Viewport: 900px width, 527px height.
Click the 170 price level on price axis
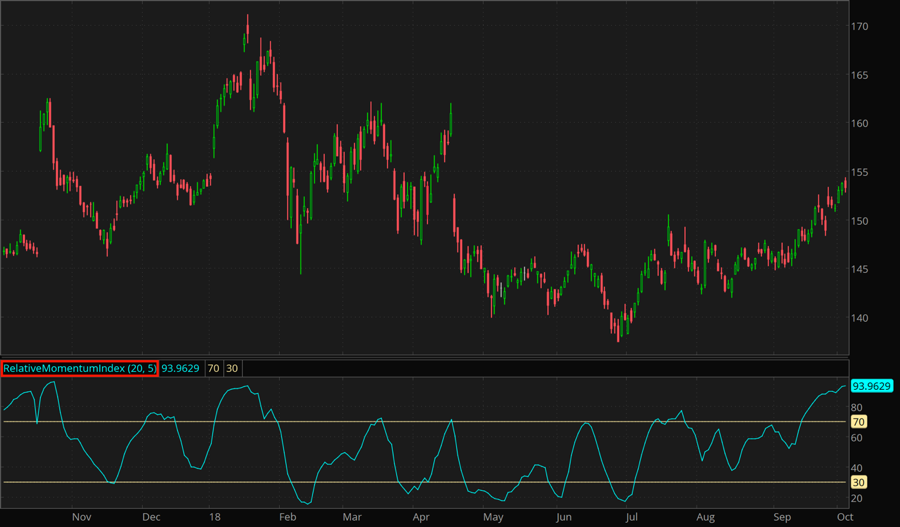(x=860, y=27)
